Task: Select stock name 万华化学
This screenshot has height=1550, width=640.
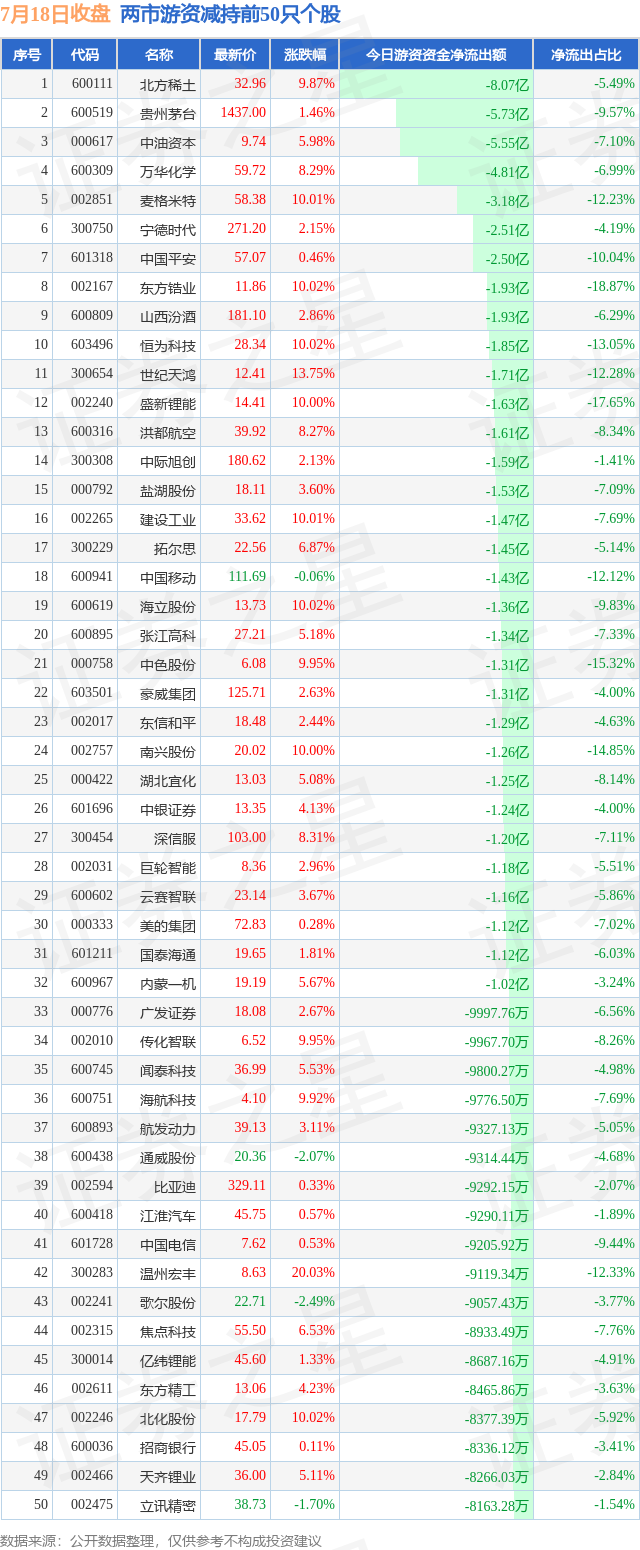Action: (168, 171)
